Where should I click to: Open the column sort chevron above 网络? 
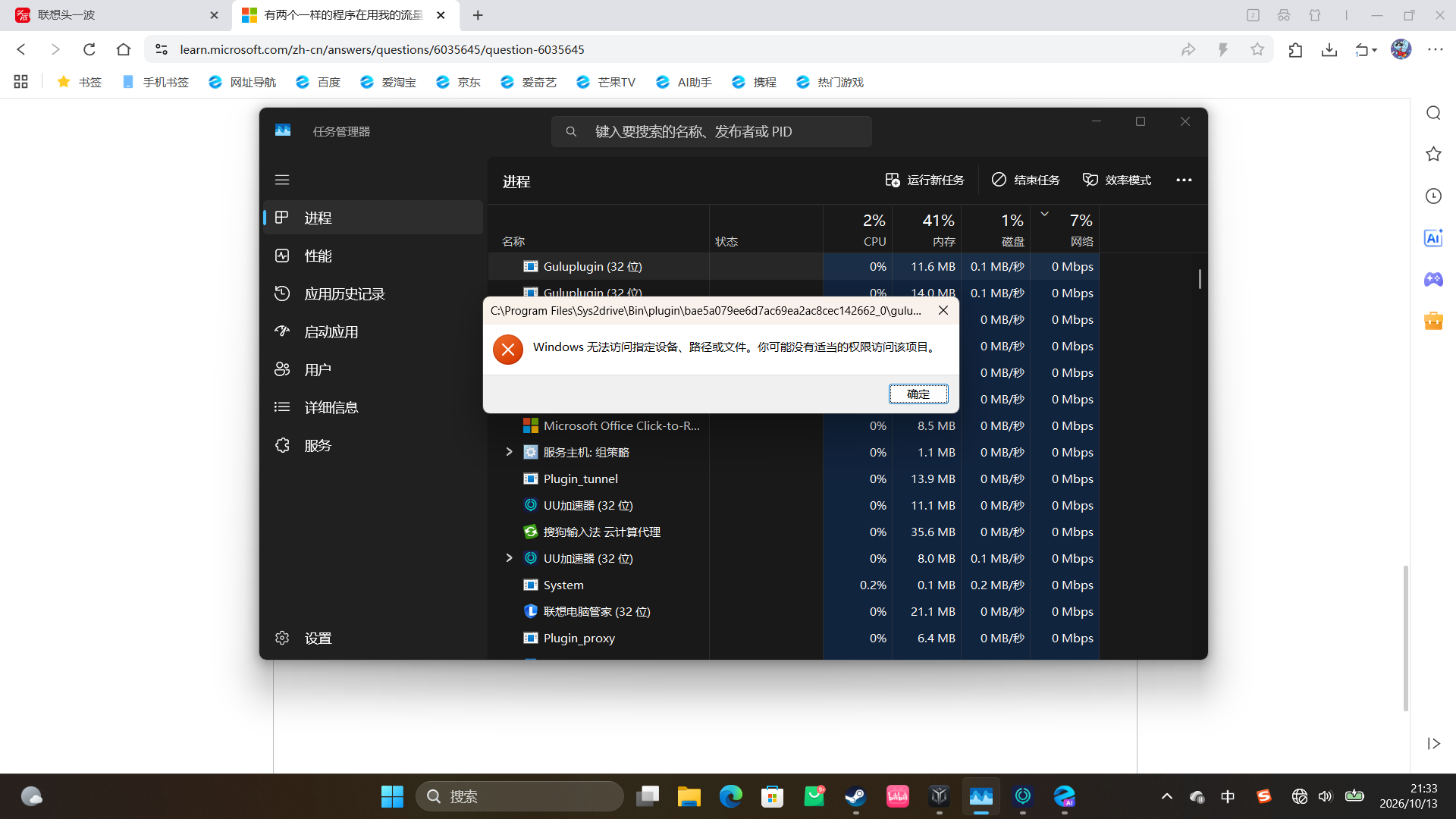tap(1044, 214)
